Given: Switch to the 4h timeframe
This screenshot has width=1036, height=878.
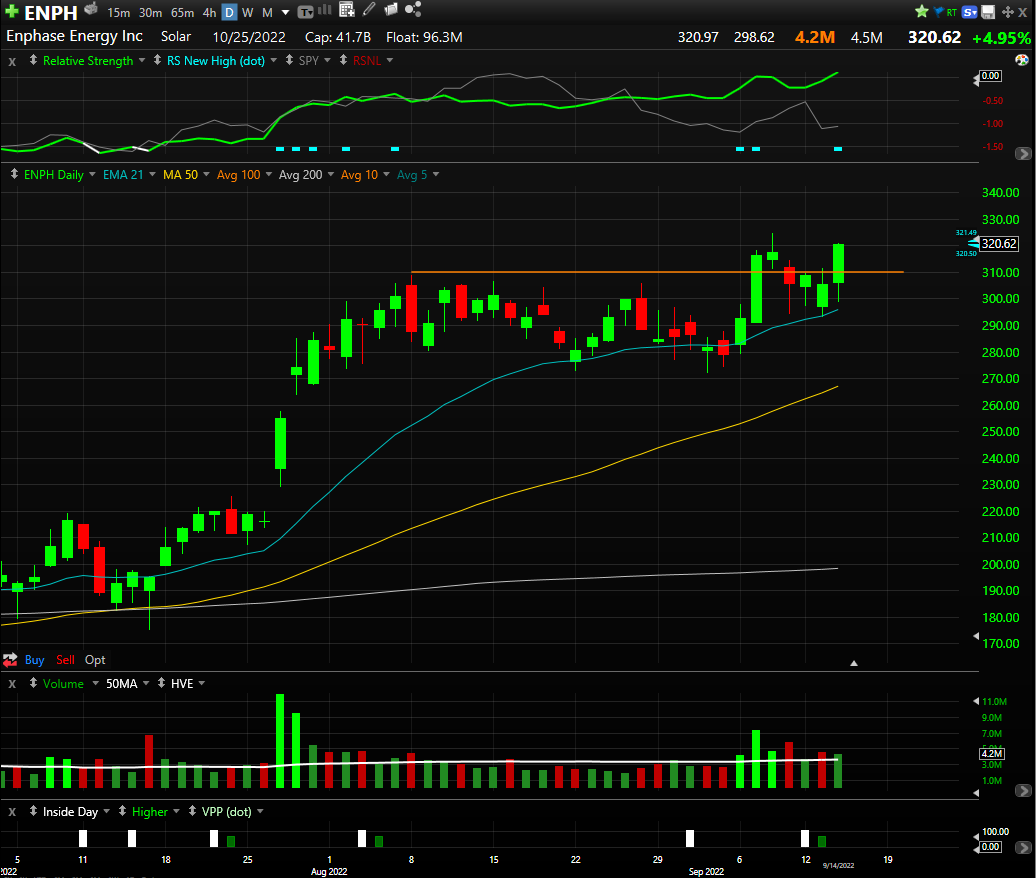Looking at the screenshot, I should point(209,13).
